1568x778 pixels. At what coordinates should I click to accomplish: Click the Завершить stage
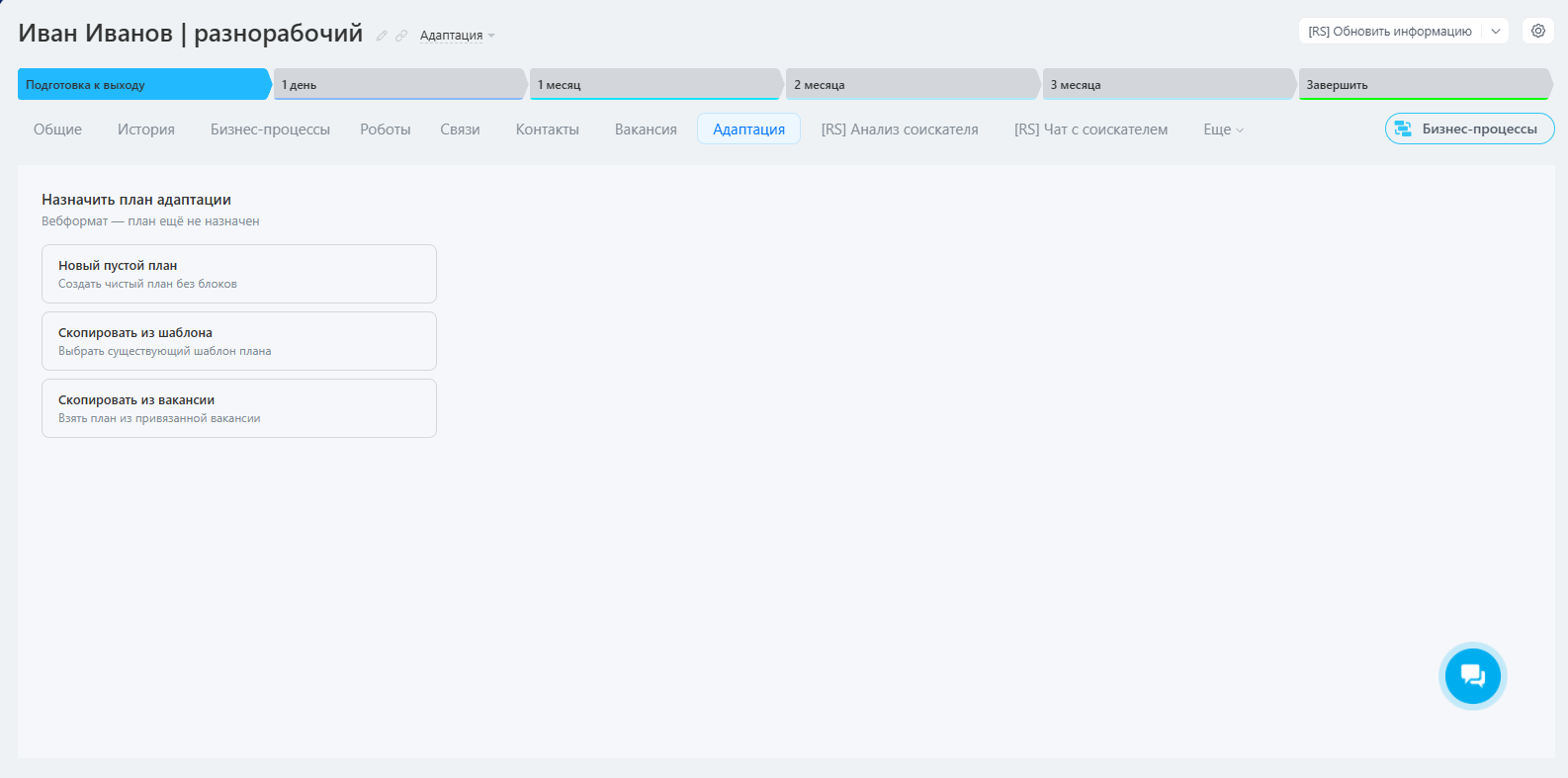pos(1423,85)
